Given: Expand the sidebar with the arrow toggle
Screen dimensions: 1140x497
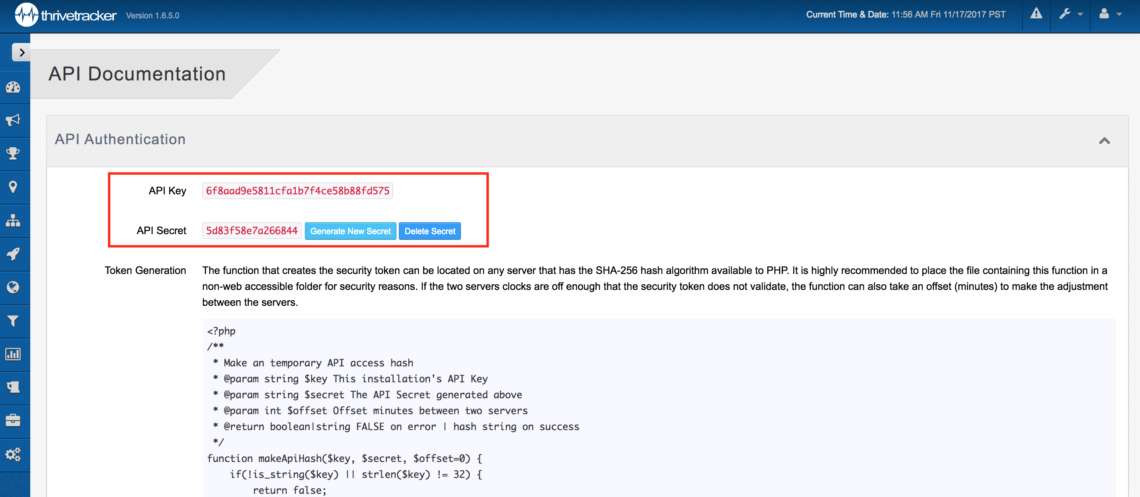Looking at the screenshot, I should pos(20,52).
